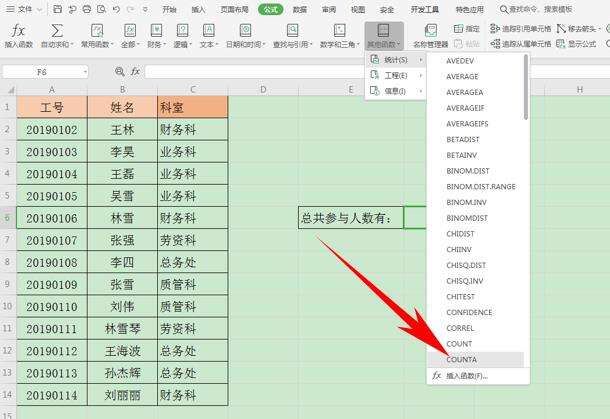Viewport: 610px width, 419px height.
Task: Undo the last action
Action: tap(116, 9)
